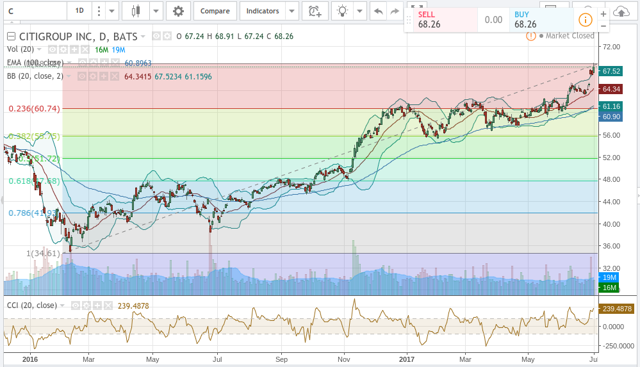Hide the CCI (20, close) indicator
The image size is (640, 367).
pos(76,305)
